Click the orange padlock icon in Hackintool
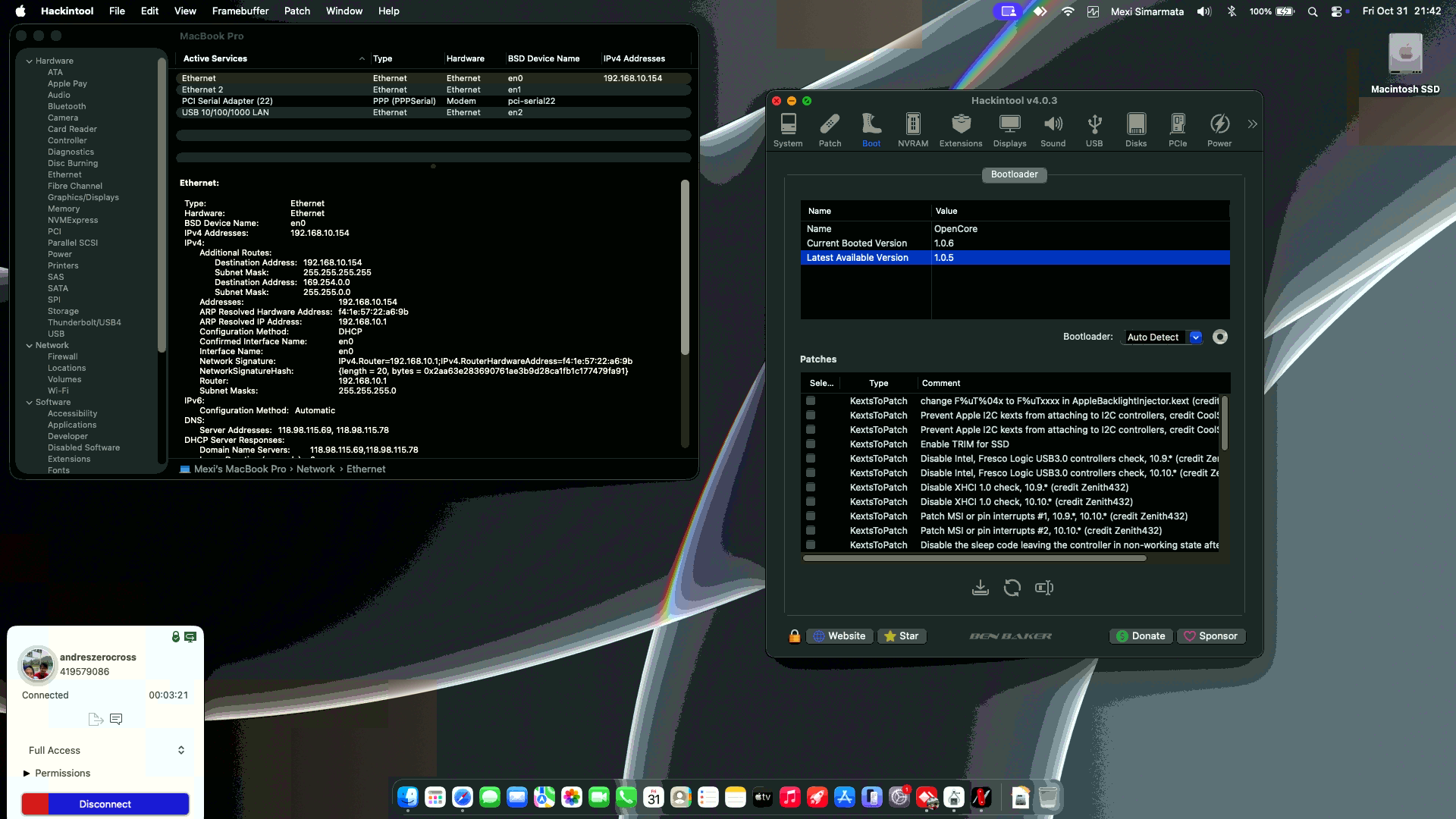Viewport: 1456px width, 819px height. 794,636
